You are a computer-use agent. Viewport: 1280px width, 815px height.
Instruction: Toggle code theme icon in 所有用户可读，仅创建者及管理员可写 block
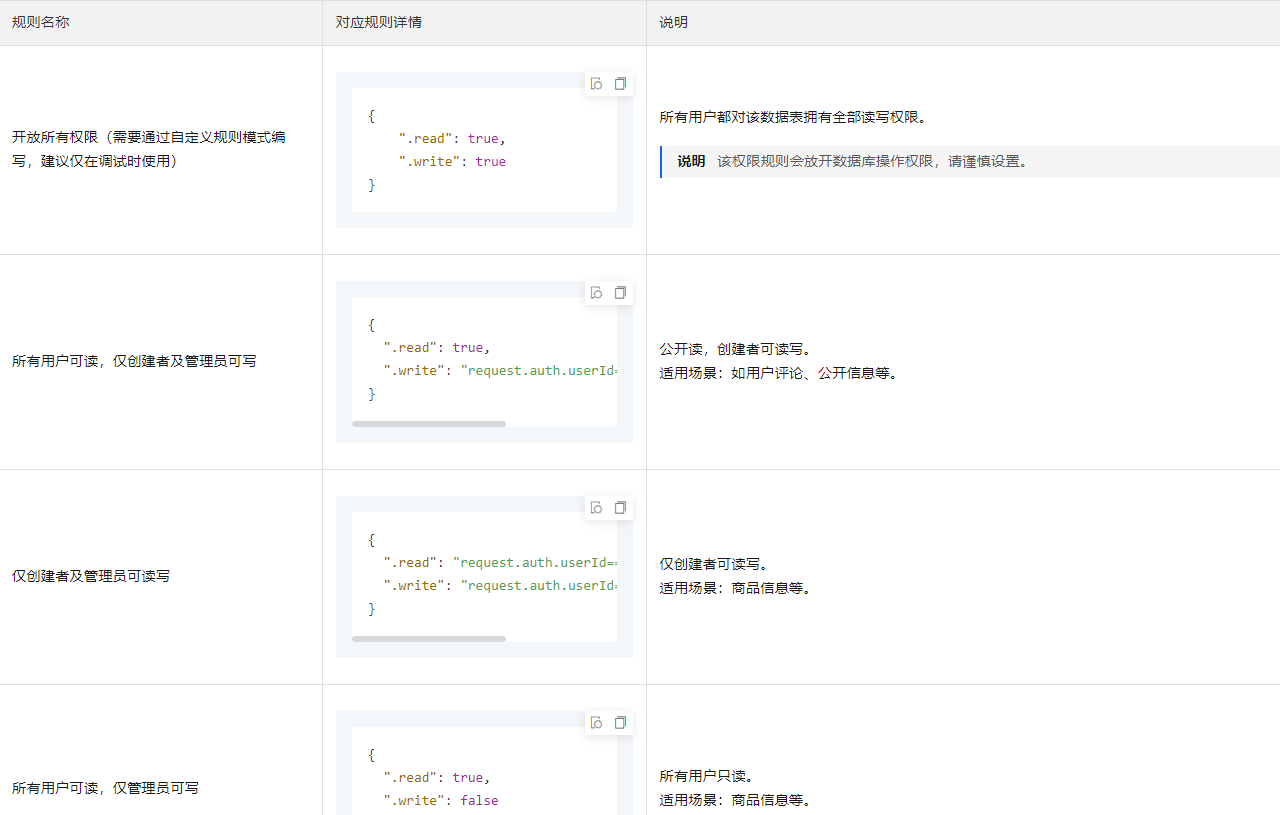click(x=596, y=293)
